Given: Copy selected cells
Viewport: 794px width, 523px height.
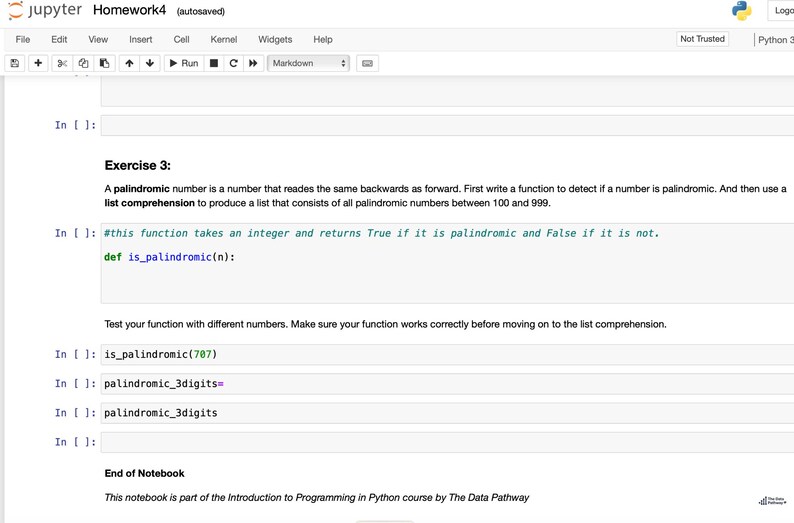Looking at the screenshot, I should tap(83, 63).
